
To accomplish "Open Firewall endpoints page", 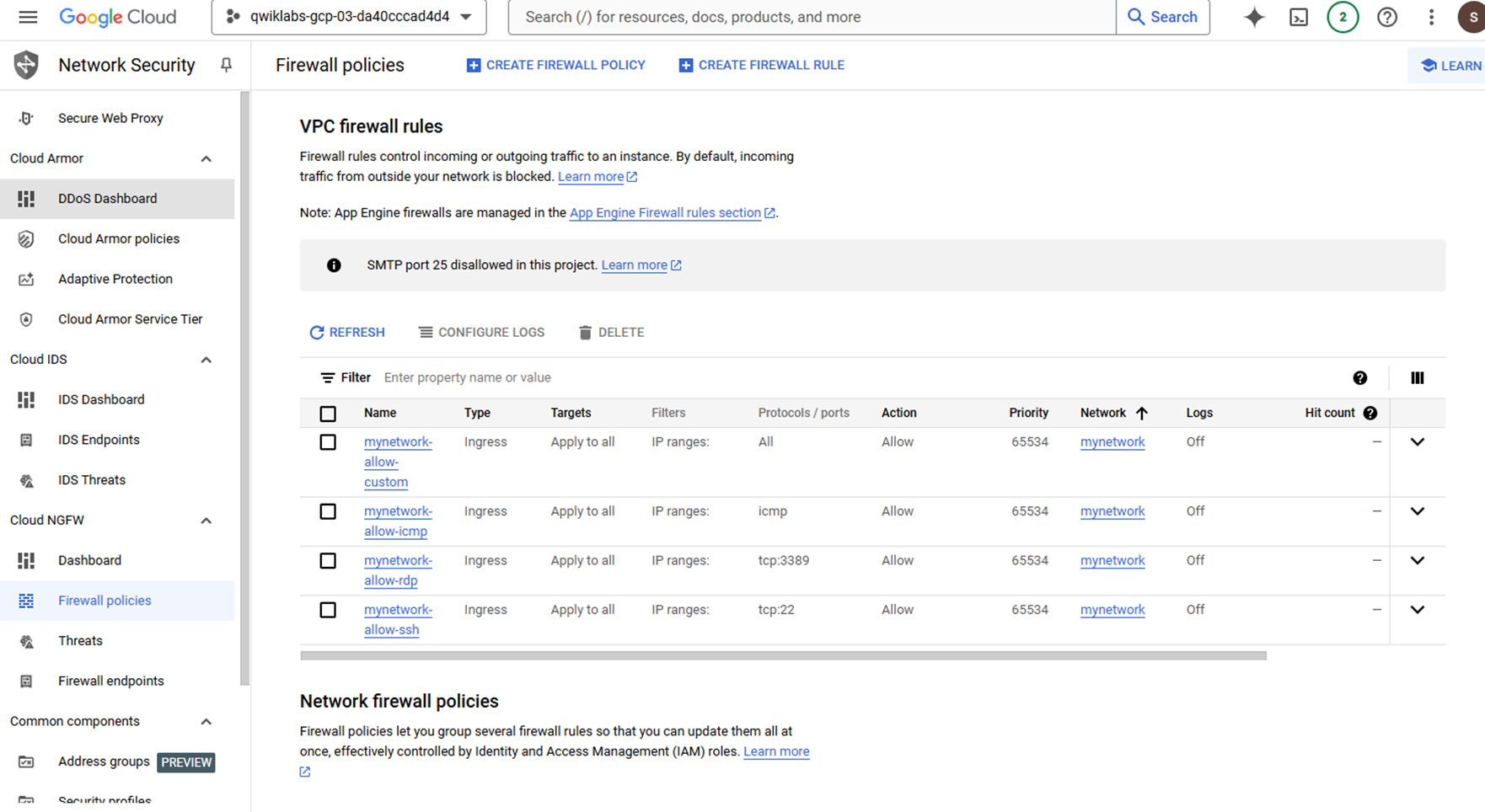I will coord(117,681).
